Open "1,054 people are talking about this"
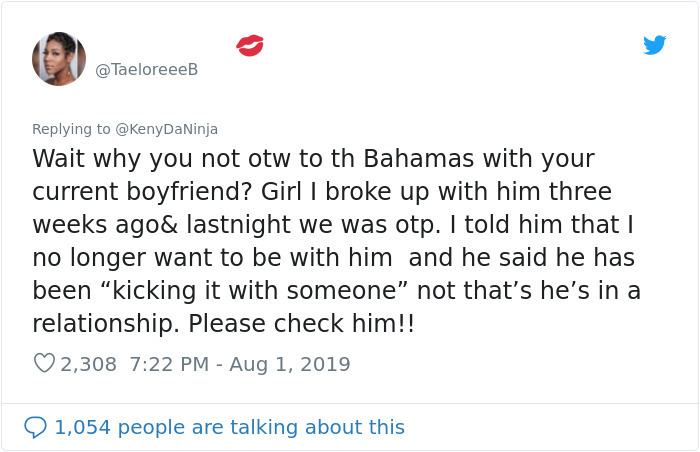 tap(229, 427)
